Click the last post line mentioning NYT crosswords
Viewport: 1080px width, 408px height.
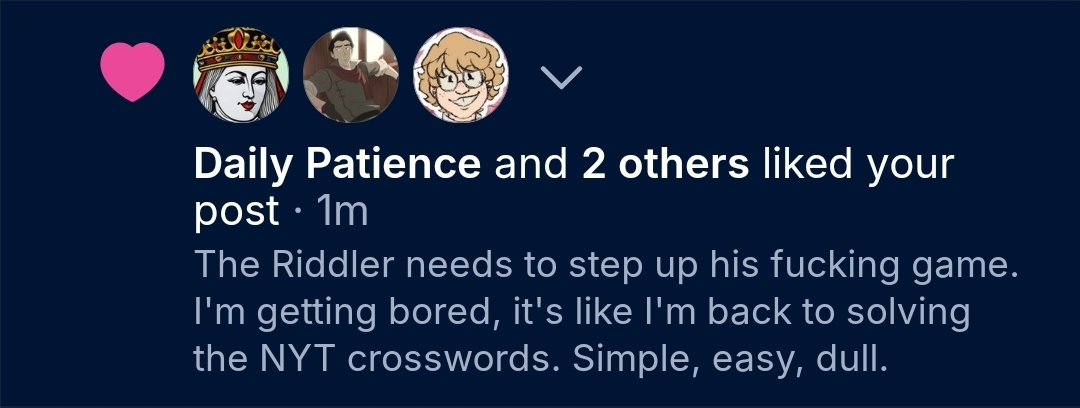(540, 357)
